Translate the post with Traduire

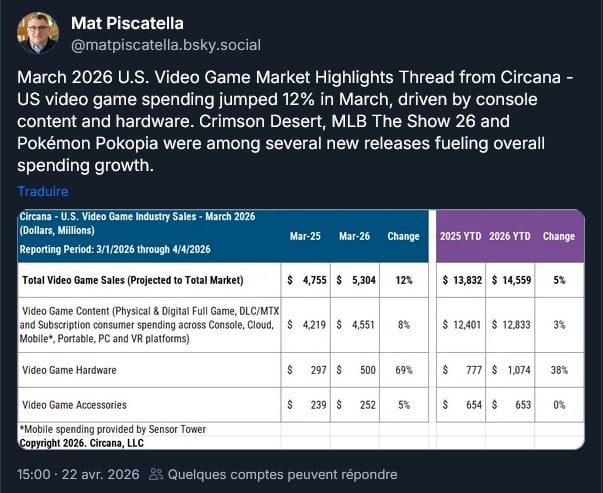tap(42, 191)
